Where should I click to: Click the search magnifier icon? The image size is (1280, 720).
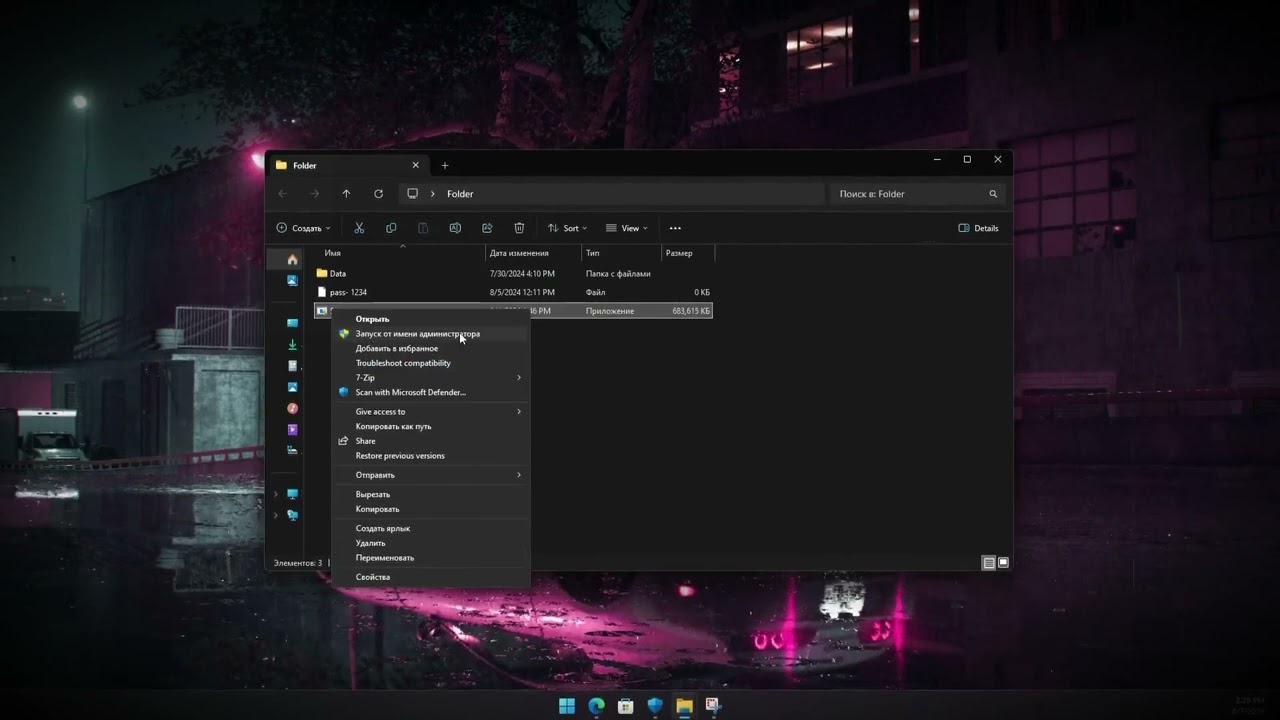pos(993,194)
